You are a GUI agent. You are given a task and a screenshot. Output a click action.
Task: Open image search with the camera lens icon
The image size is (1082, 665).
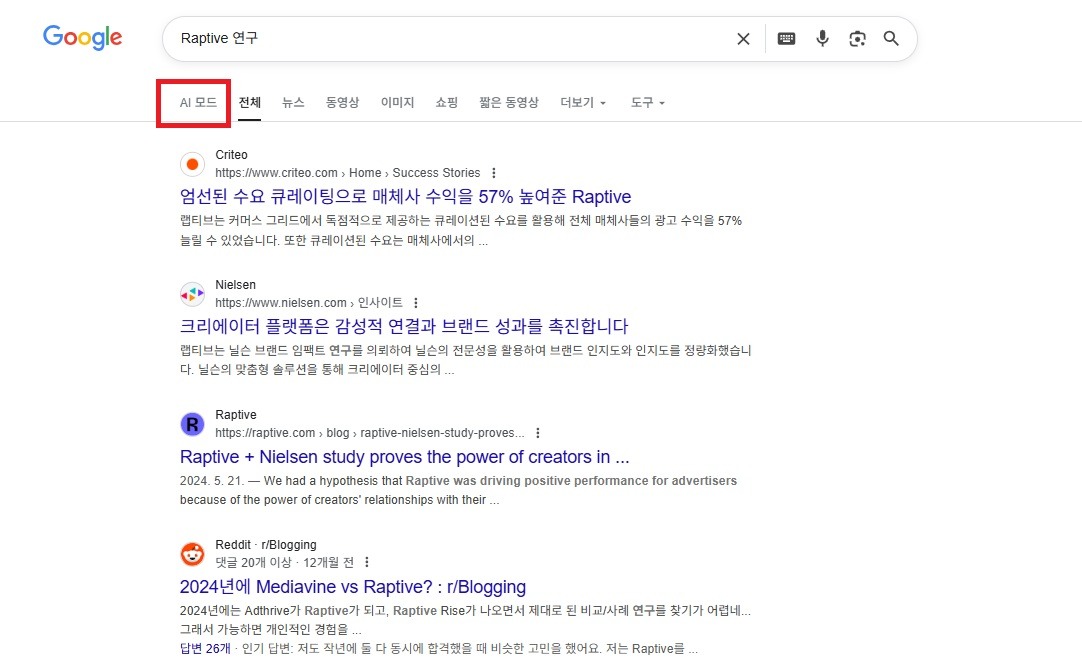[857, 39]
